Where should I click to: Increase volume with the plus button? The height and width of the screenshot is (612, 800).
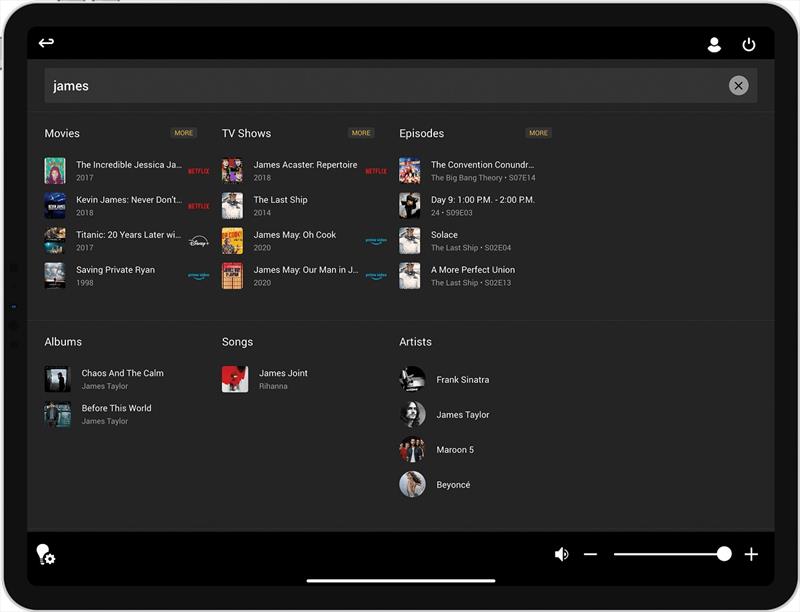pyautogui.click(x=751, y=554)
